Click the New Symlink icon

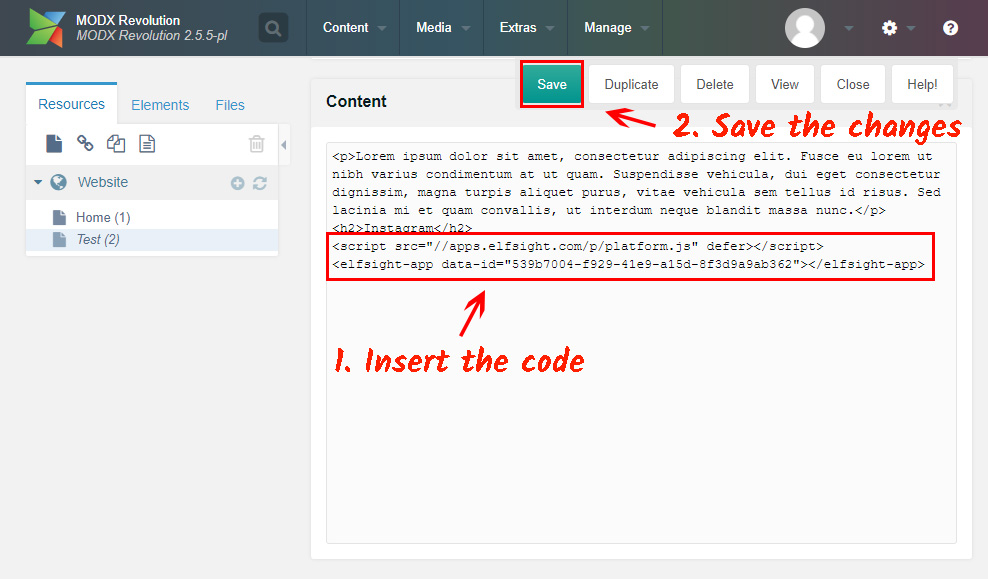point(116,144)
